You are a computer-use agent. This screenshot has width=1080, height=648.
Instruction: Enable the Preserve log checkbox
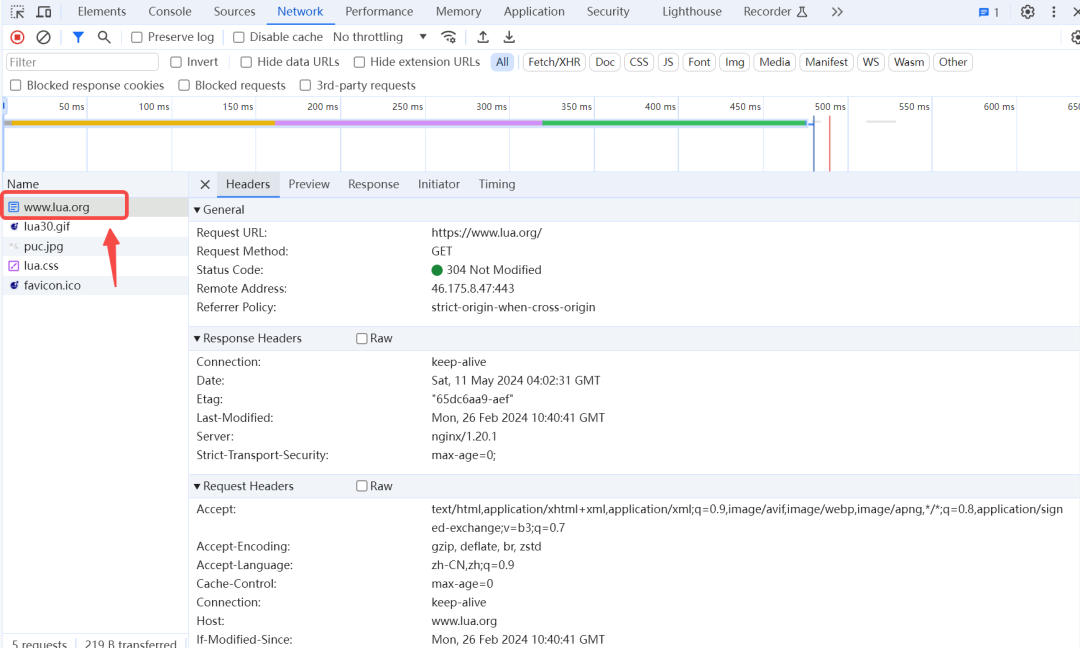click(x=137, y=37)
